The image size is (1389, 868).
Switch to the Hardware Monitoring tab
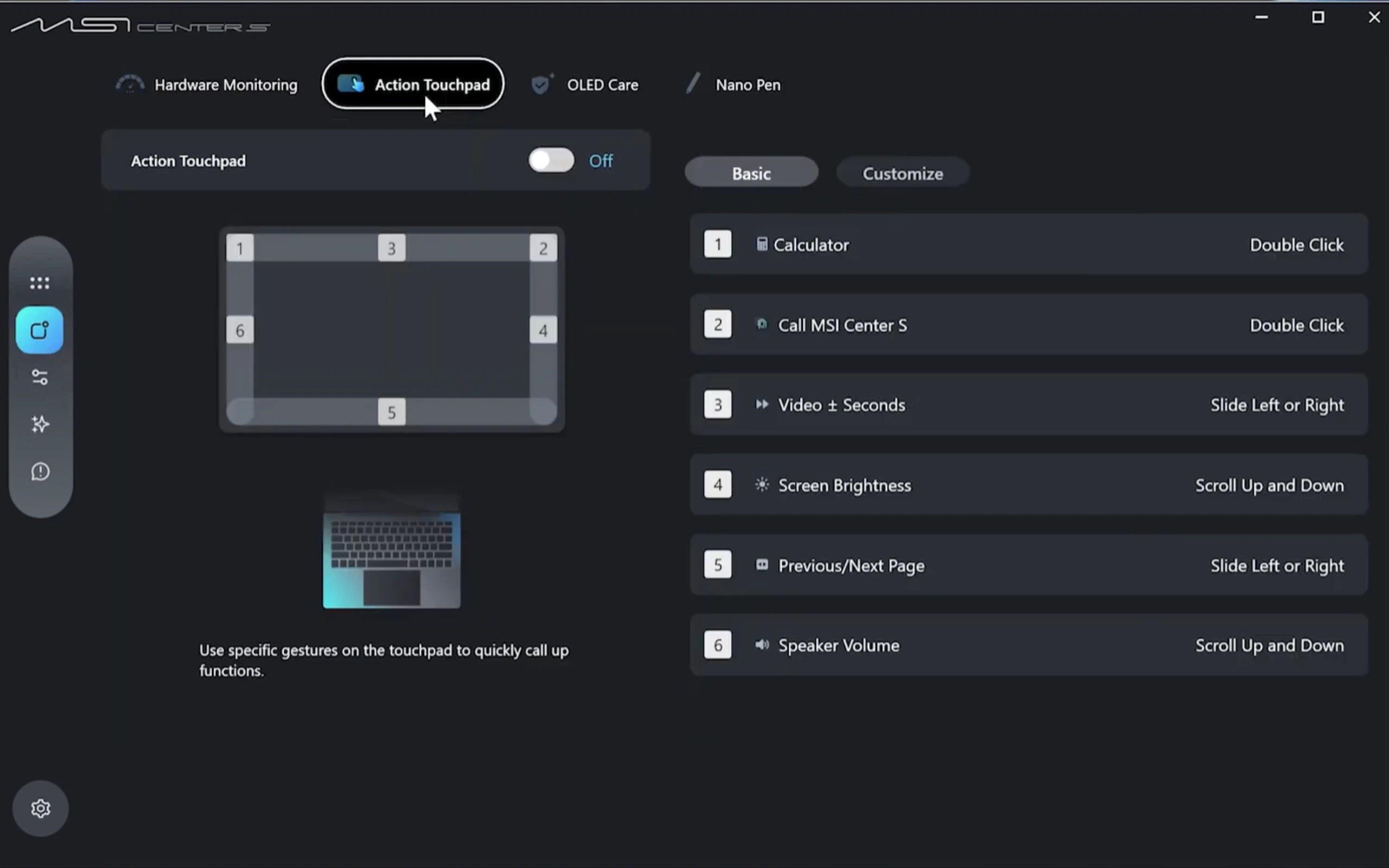[x=207, y=85]
